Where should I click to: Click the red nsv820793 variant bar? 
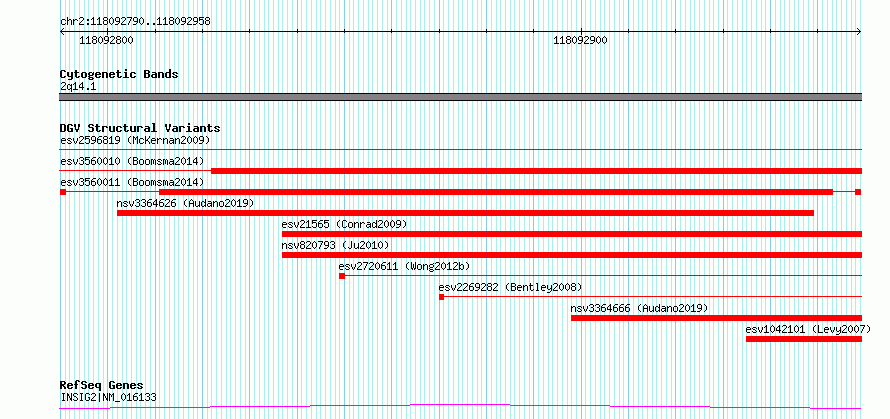point(572,255)
